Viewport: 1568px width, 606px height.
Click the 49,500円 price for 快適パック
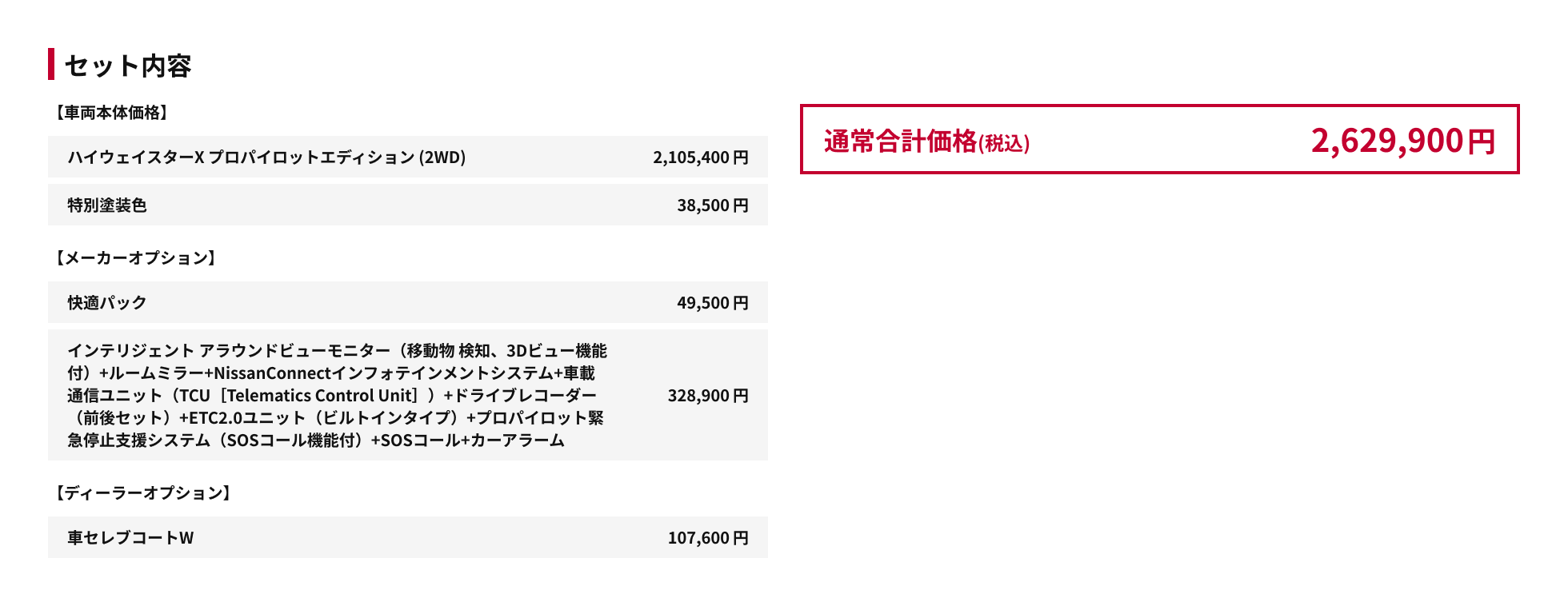click(712, 303)
